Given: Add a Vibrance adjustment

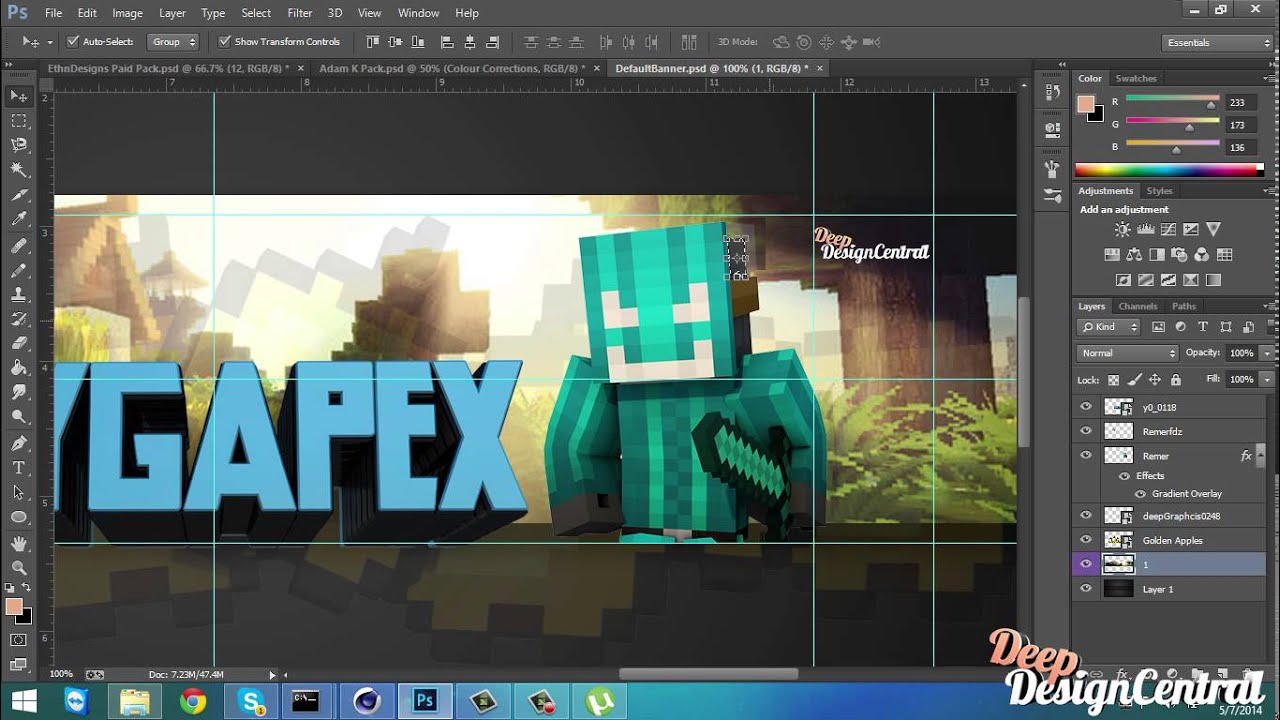Looking at the screenshot, I should coord(1213,230).
